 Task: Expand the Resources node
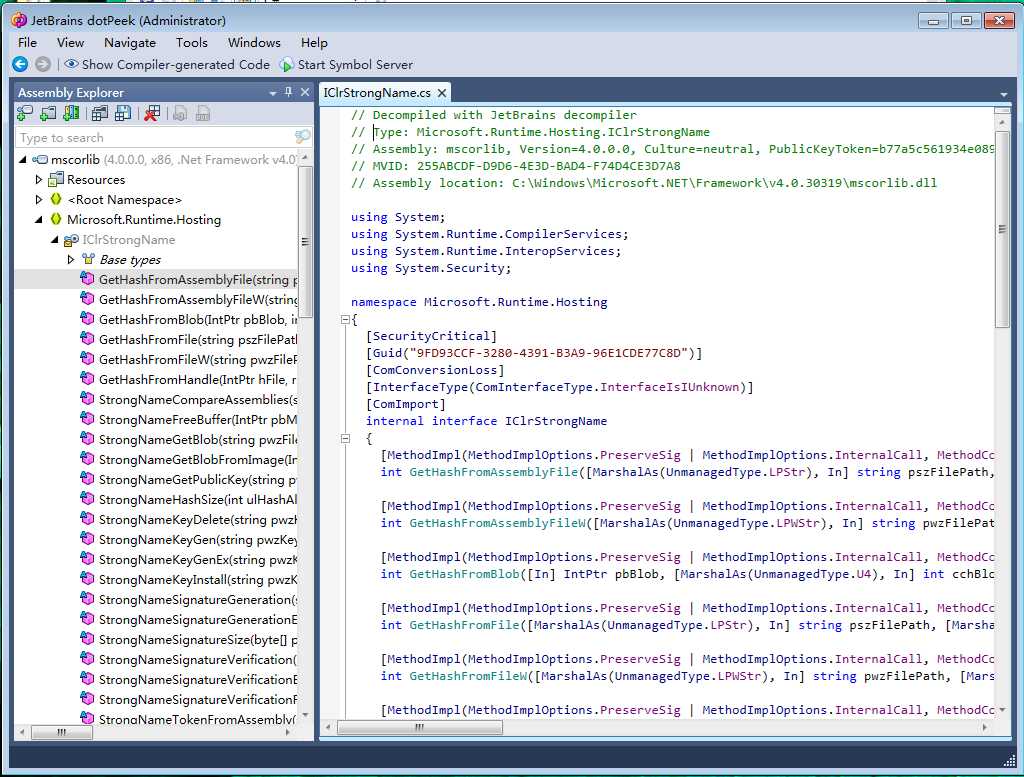pyautogui.click(x=39, y=180)
